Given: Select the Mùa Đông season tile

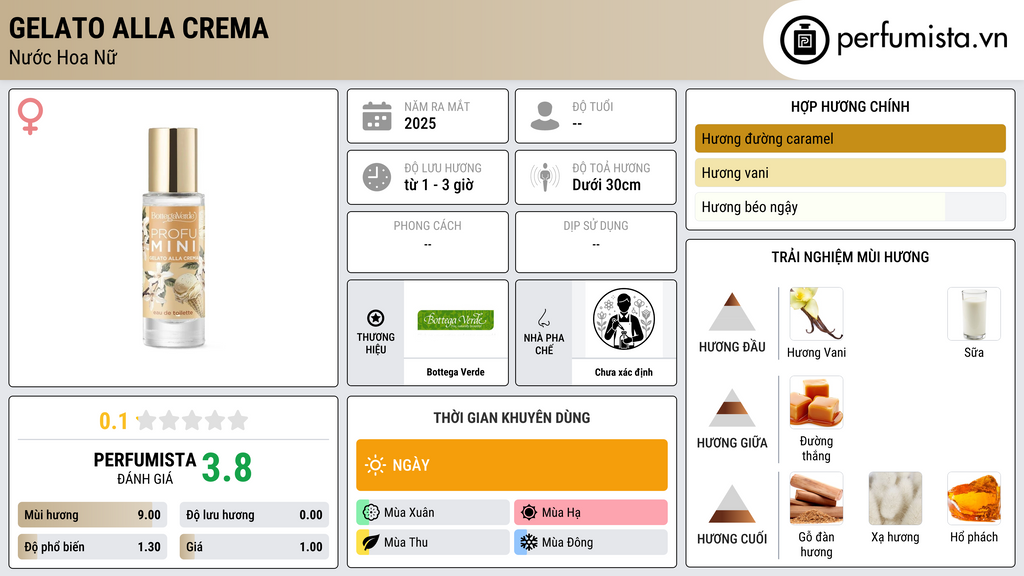Looking at the screenshot, I should point(591,543).
